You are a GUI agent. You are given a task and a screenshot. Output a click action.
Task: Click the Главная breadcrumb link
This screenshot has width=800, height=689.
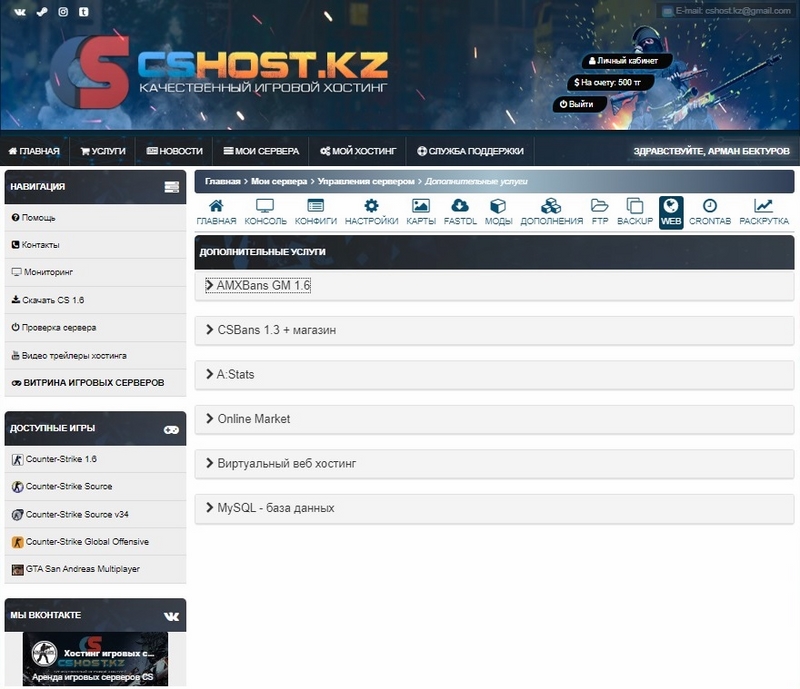coord(222,181)
